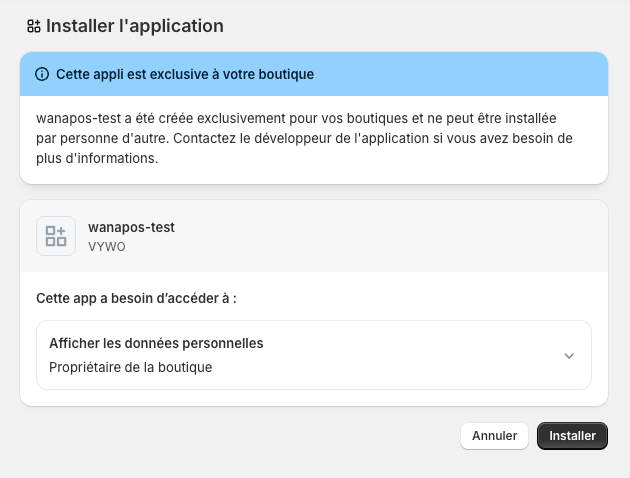Click blank page background left of Annuler
The height and width of the screenshot is (478, 630).
pyautogui.click(x=250, y=436)
